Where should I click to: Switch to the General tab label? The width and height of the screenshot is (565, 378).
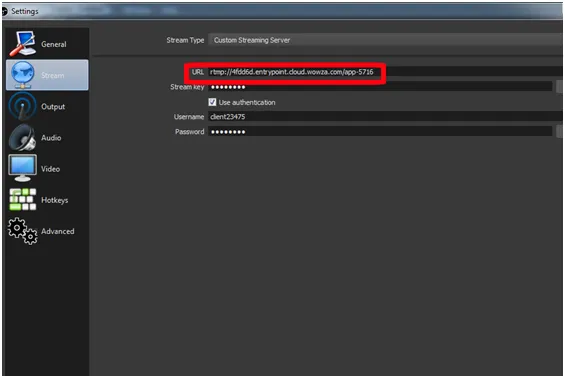(x=54, y=44)
